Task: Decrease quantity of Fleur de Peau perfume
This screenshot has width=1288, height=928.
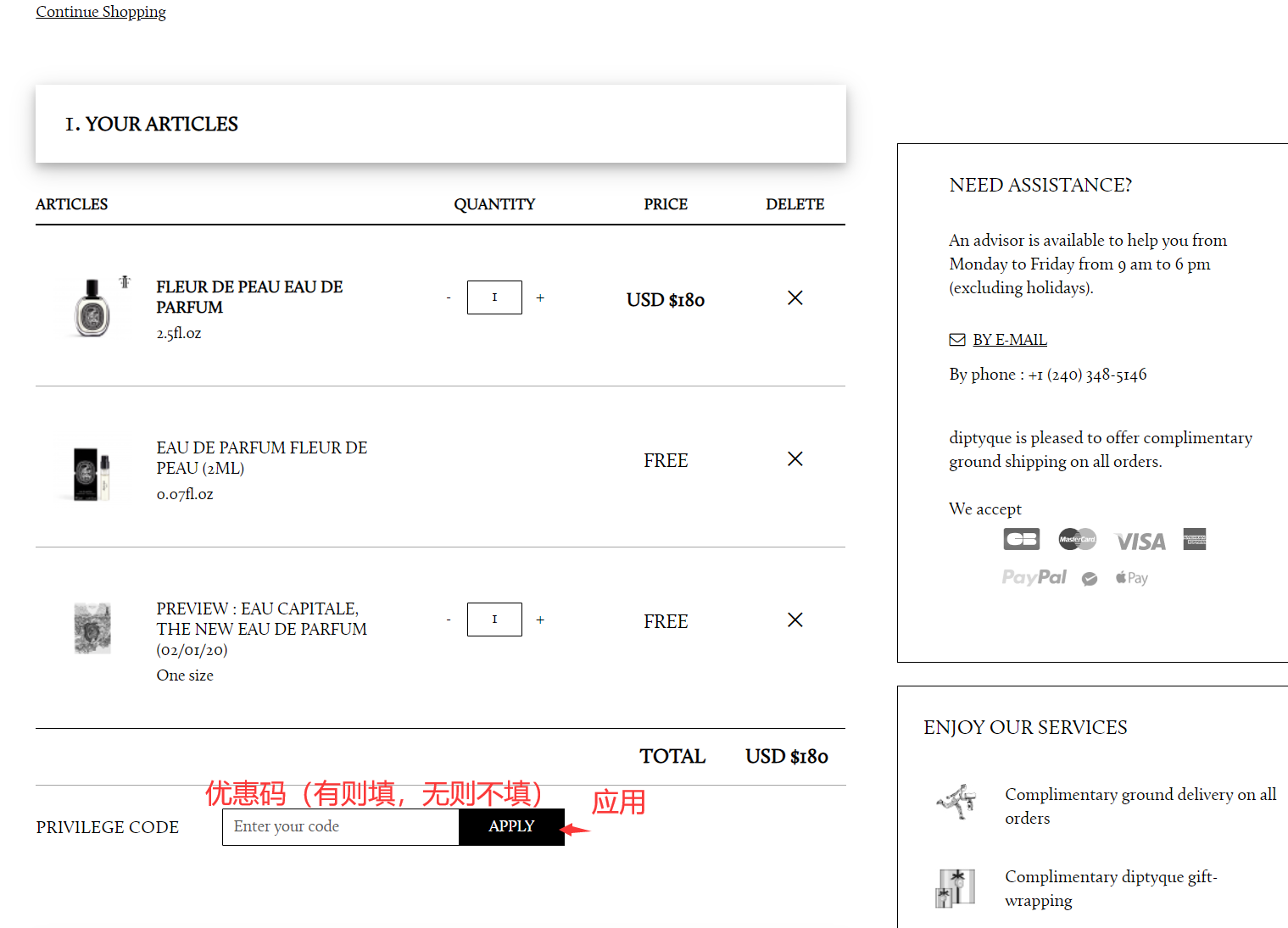Action: 449,297
